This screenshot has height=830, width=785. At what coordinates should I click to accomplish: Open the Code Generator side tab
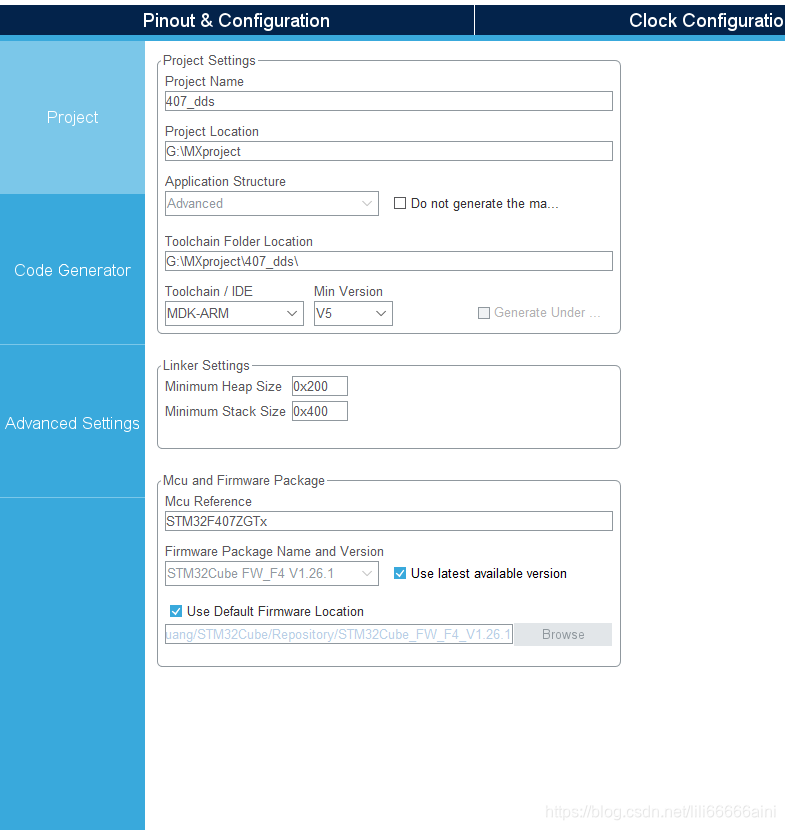[x=73, y=270]
